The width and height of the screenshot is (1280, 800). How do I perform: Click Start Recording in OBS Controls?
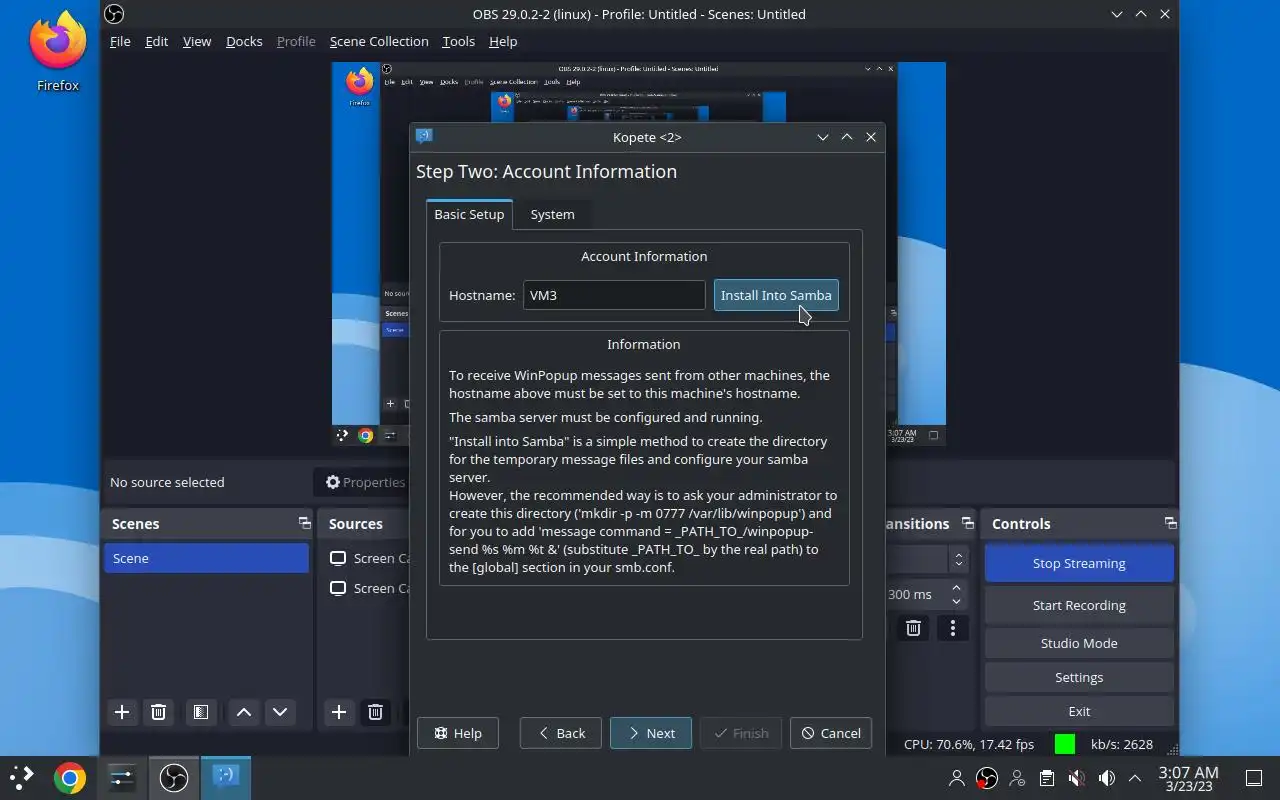(1079, 605)
